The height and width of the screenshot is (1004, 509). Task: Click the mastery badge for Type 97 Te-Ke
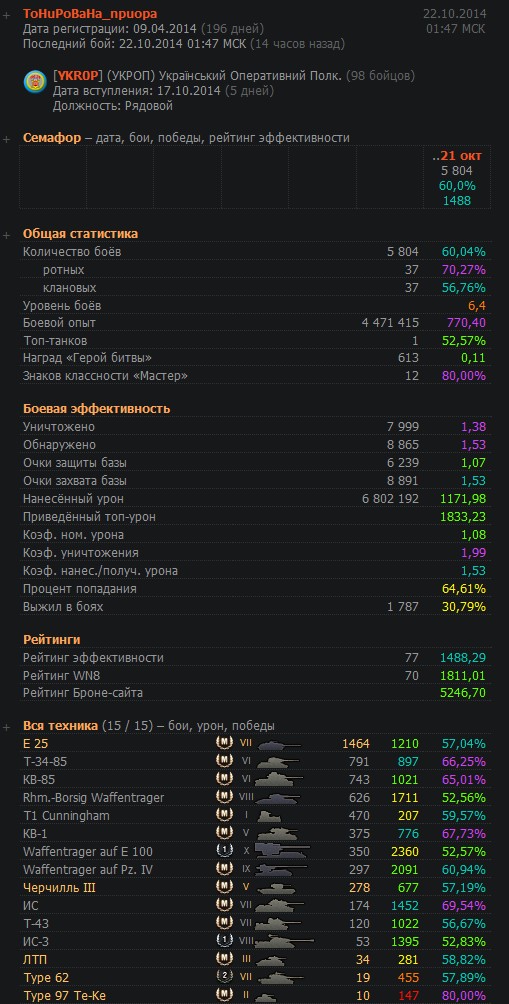pos(224,996)
